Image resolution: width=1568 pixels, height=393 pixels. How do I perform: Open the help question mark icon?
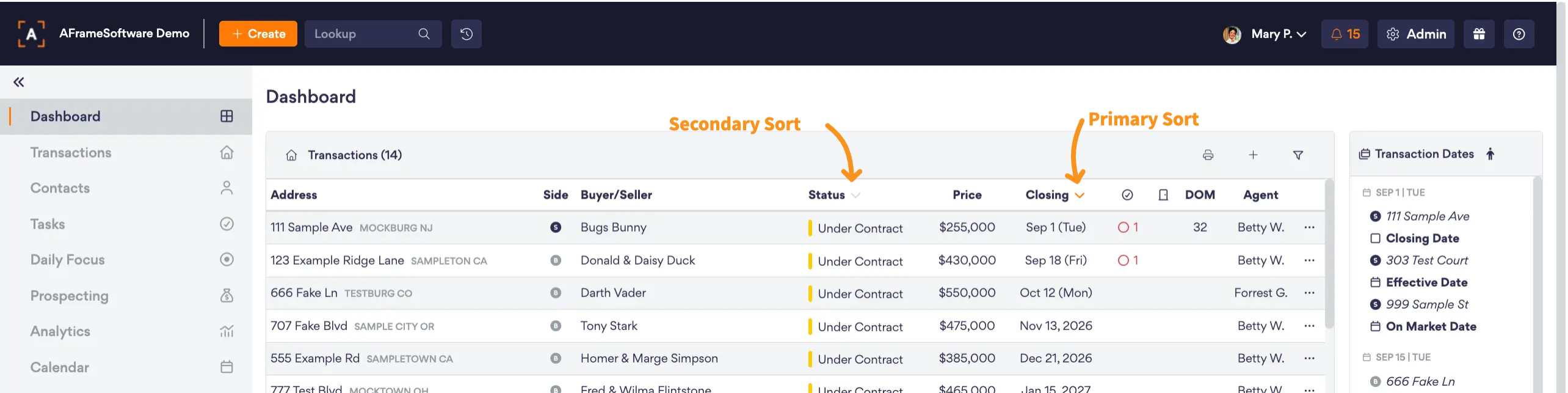(1519, 34)
